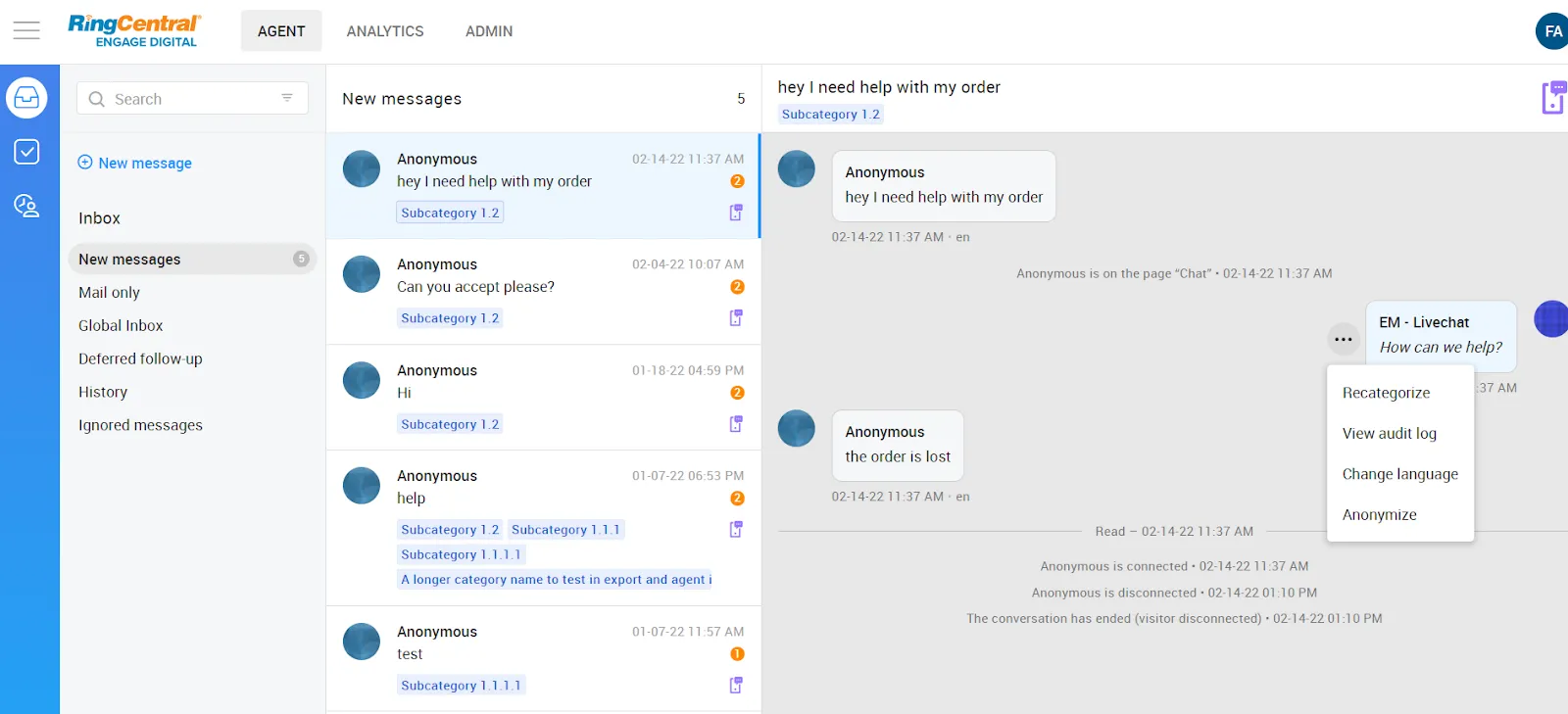Click the three-dot options button beside Livechat message

(1343, 340)
